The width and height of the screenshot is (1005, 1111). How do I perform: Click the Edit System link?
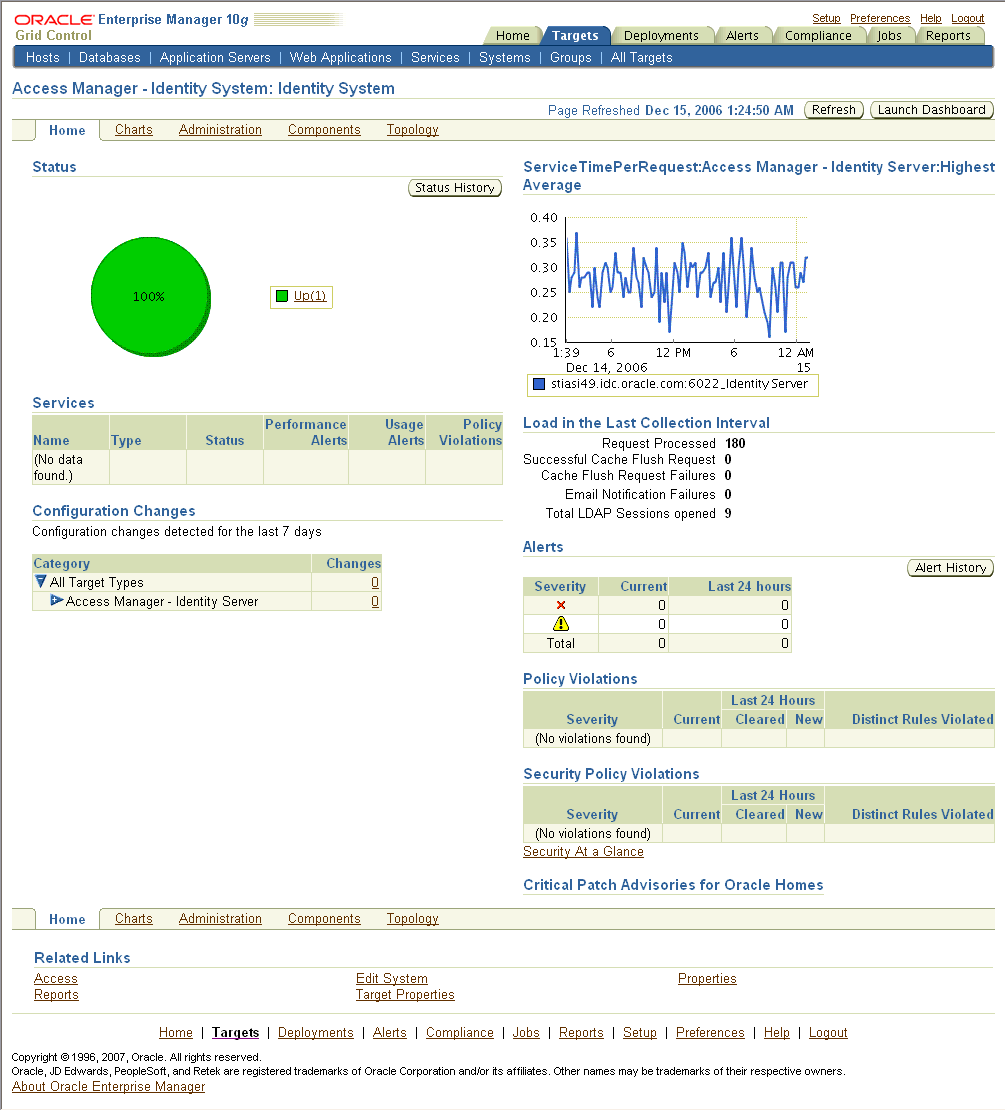coord(390,978)
